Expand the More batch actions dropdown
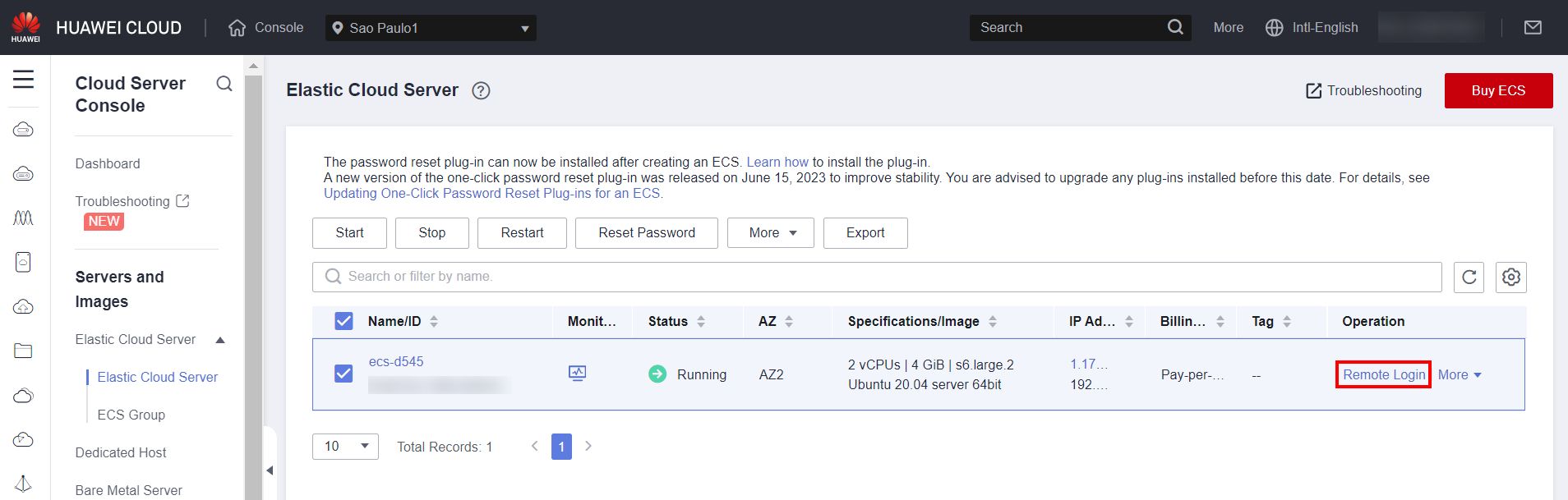The width and height of the screenshot is (1568, 500). tap(770, 233)
